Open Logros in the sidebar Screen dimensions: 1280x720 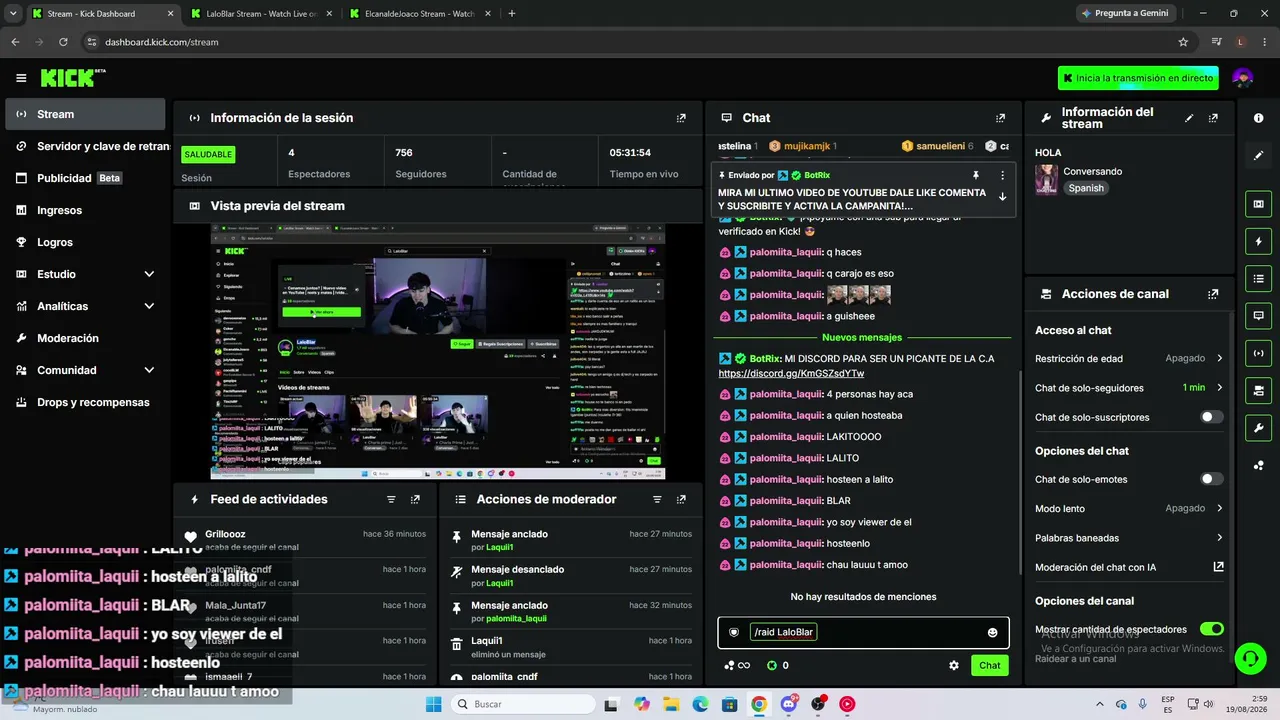point(85,242)
